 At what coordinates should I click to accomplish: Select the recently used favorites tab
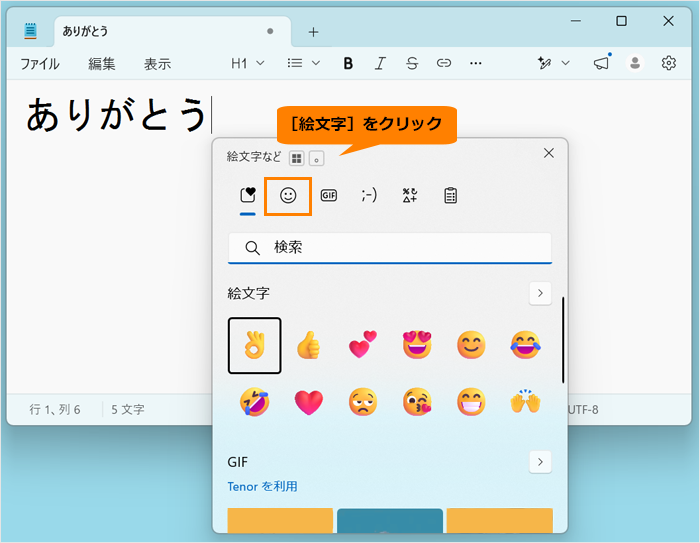(x=248, y=196)
